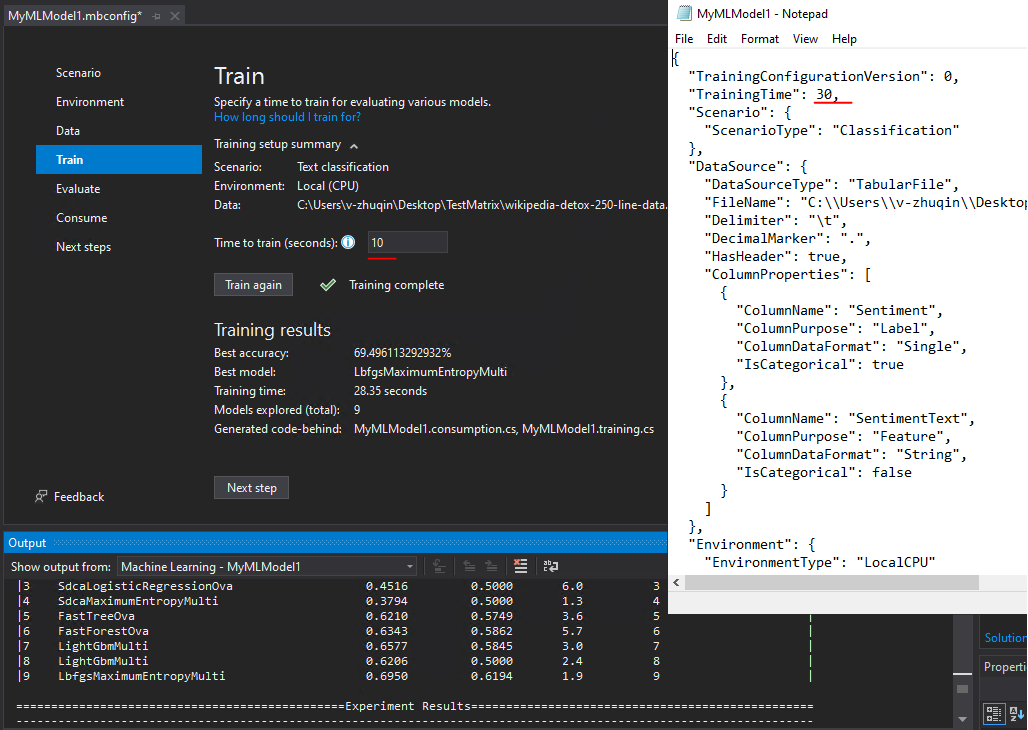Go to the Consume step

[81, 218]
